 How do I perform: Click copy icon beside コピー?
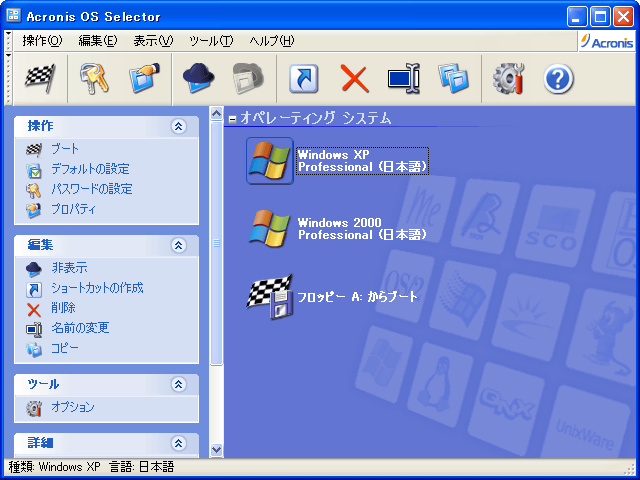pyautogui.click(x=34, y=349)
